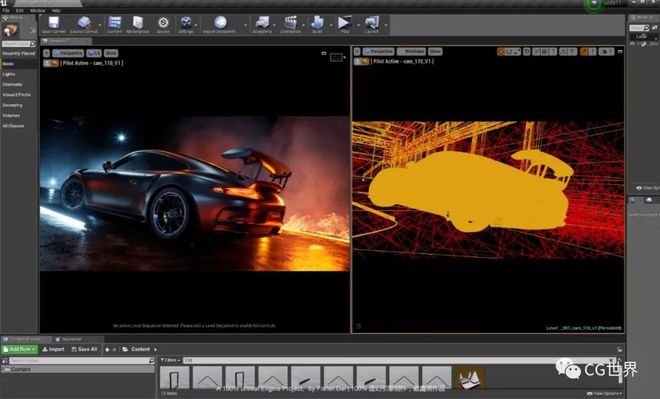This screenshot has height=399, width=660.
Task: Open the Cinematics clapperboard icon
Action: pos(290,23)
